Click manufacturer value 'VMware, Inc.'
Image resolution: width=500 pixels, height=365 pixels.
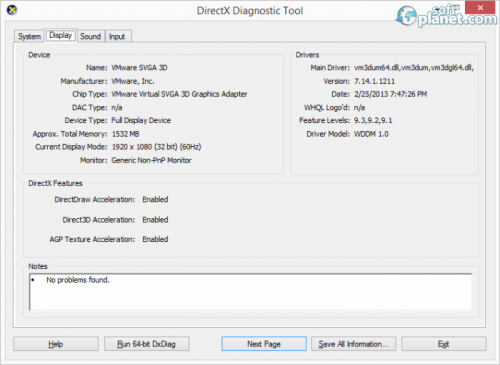click(133, 81)
